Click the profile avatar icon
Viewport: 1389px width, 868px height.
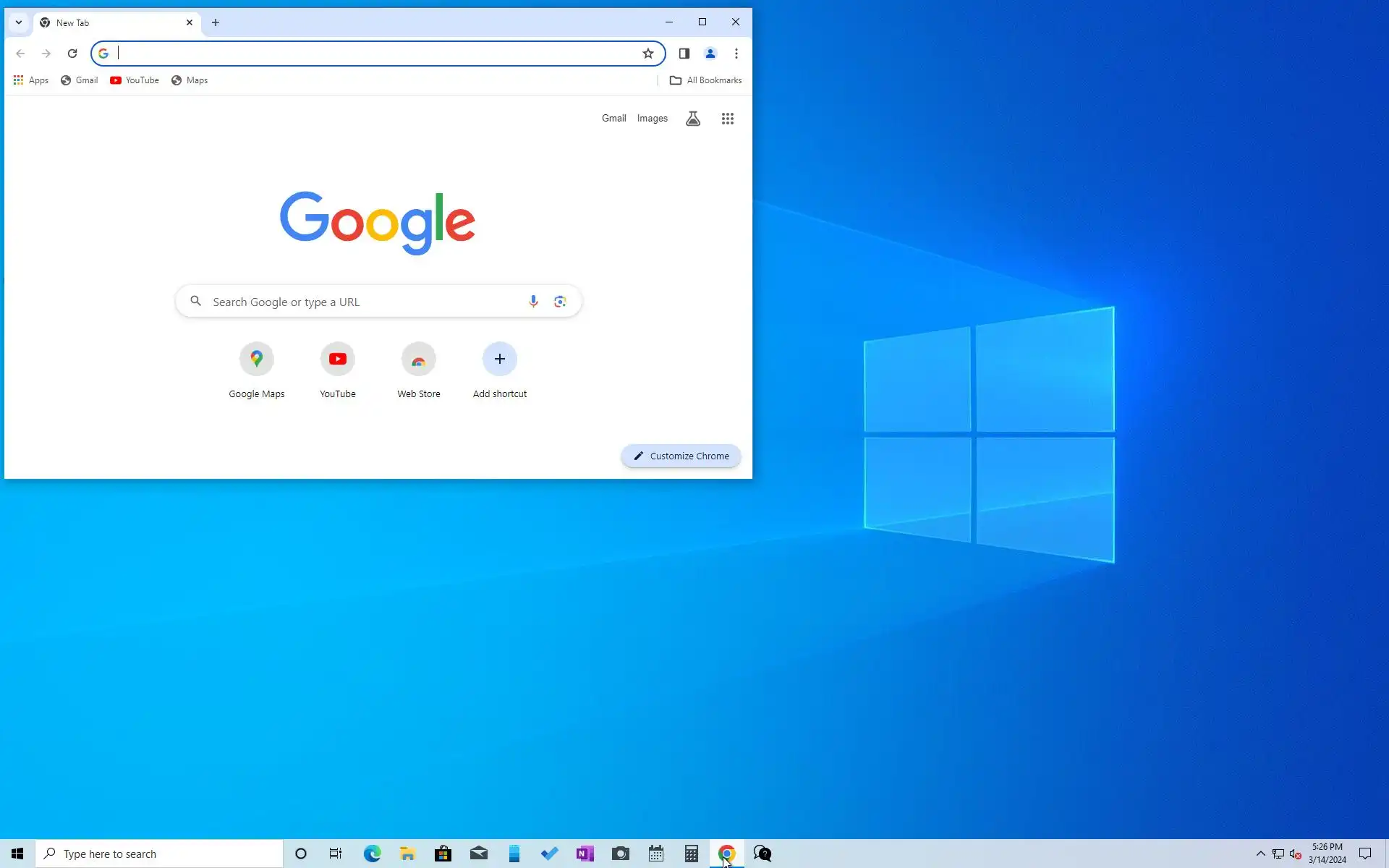click(x=710, y=54)
